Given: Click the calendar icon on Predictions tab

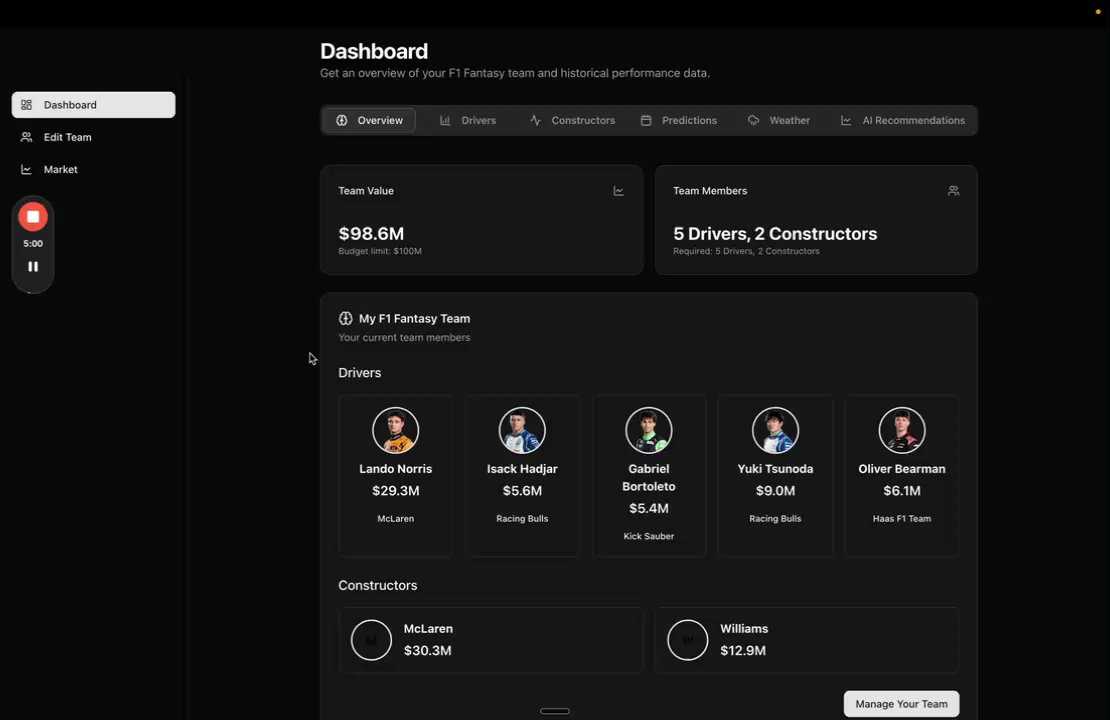Looking at the screenshot, I should point(646,120).
